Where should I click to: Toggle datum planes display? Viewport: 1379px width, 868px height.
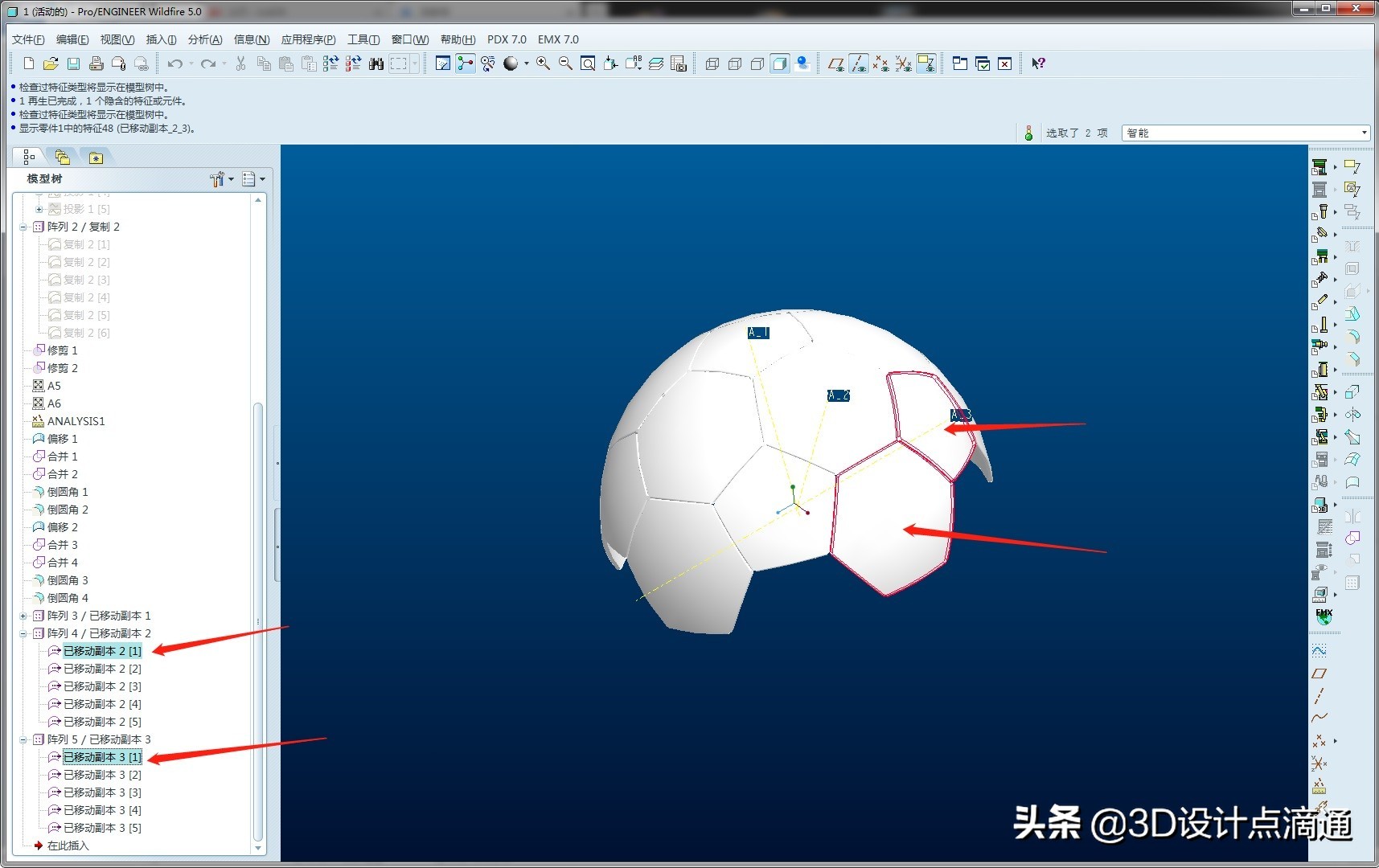coord(836,64)
